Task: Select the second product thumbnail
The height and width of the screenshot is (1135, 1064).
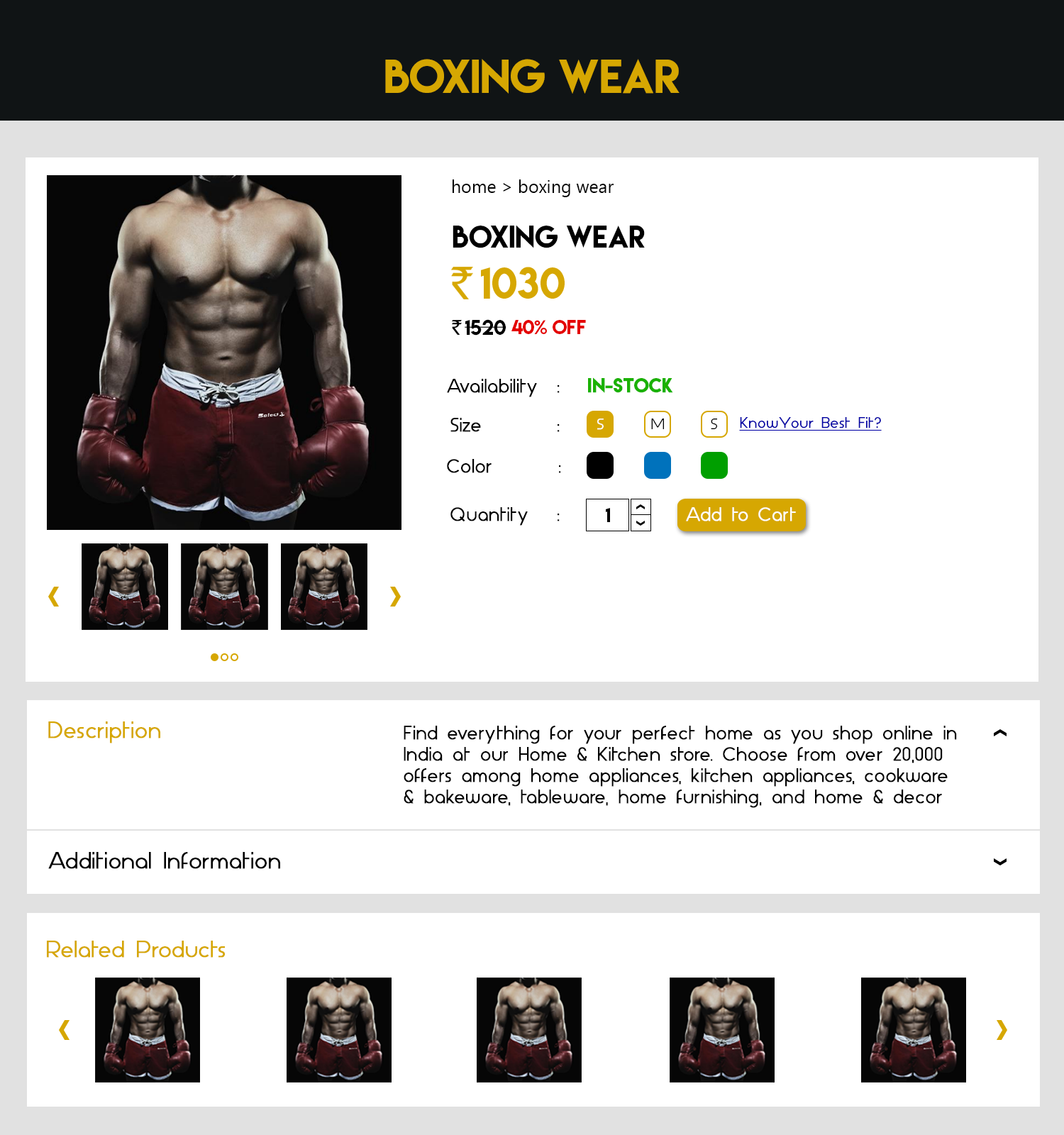Action: click(x=224, y=587)
